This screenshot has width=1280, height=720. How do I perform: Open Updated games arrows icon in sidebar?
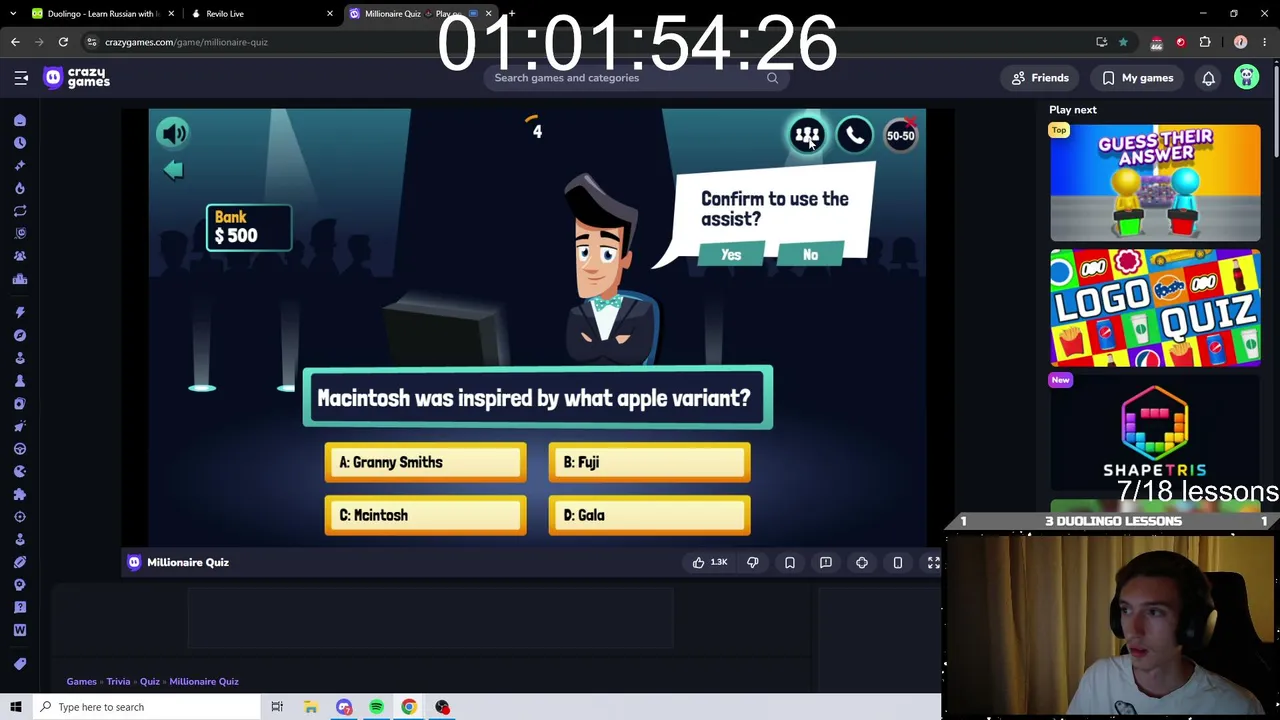(x=19, y=211)
